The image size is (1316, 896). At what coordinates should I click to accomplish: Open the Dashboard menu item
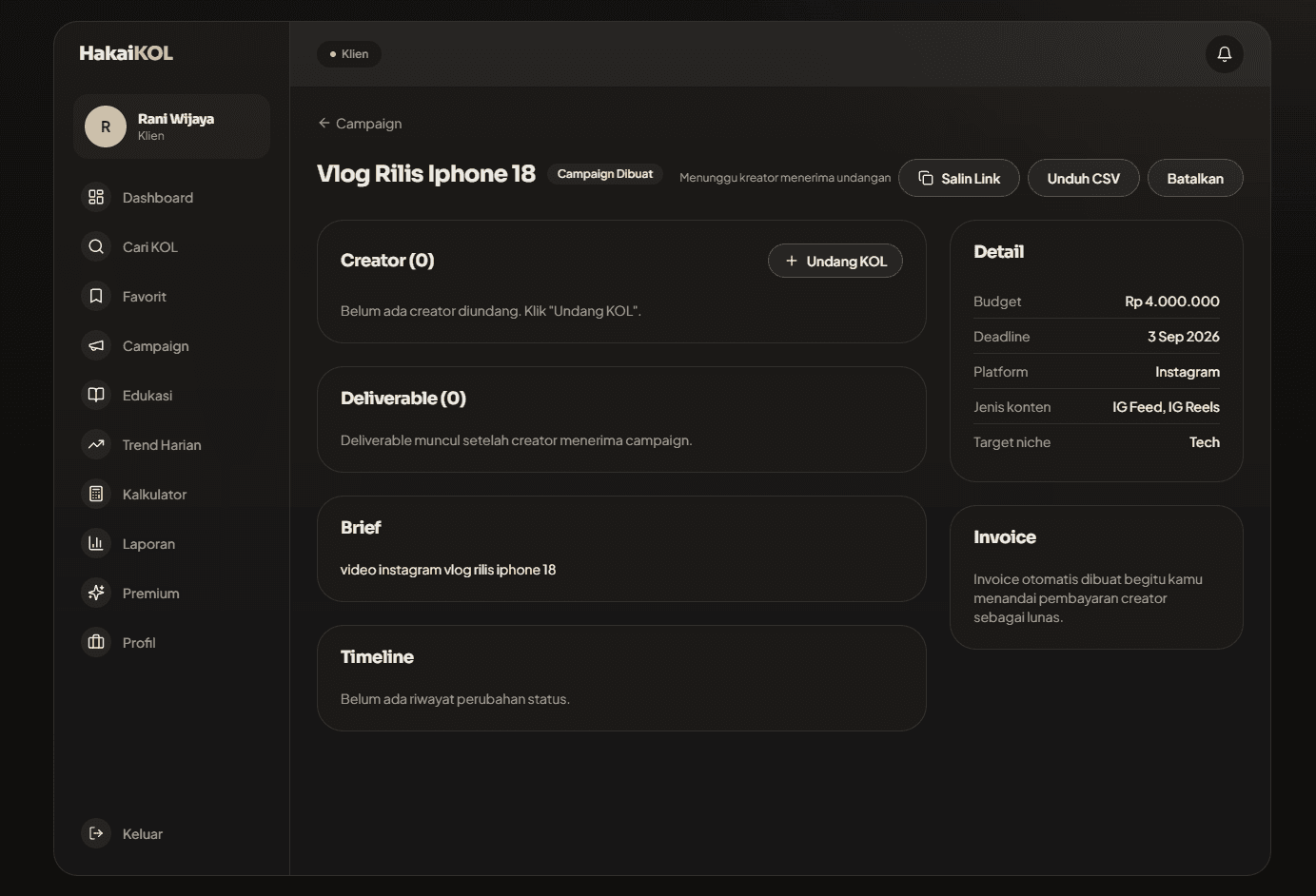tap(171, 197)
